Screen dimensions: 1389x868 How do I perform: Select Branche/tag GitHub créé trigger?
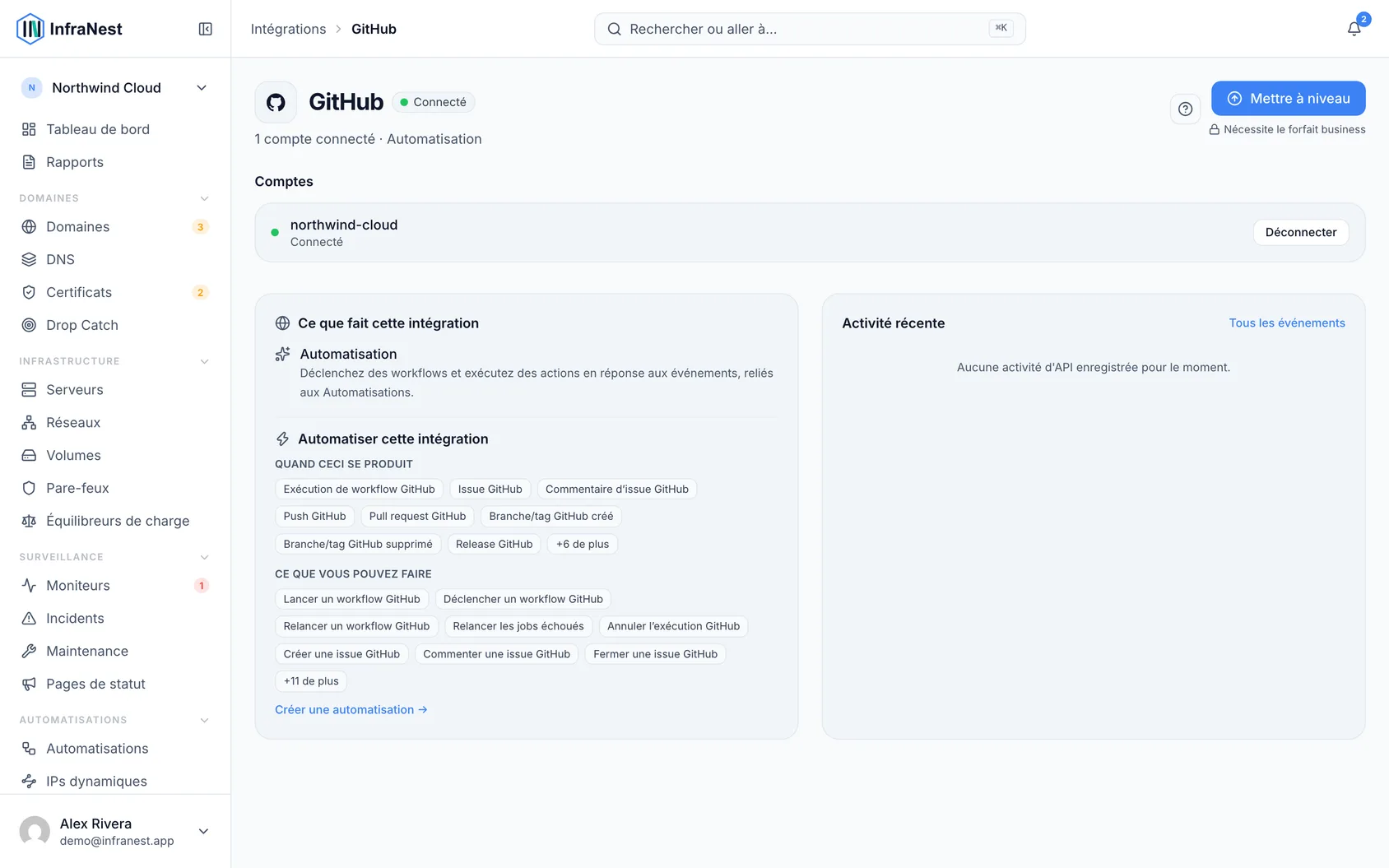(x=550, y=517)
